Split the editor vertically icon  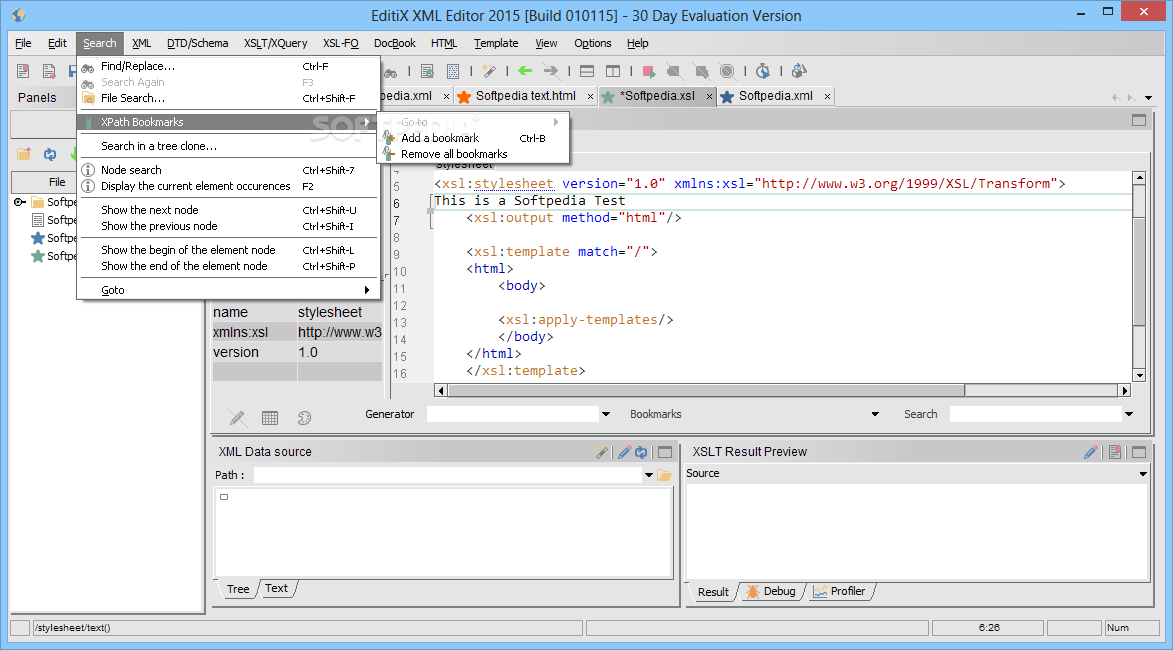pos(613,71)
